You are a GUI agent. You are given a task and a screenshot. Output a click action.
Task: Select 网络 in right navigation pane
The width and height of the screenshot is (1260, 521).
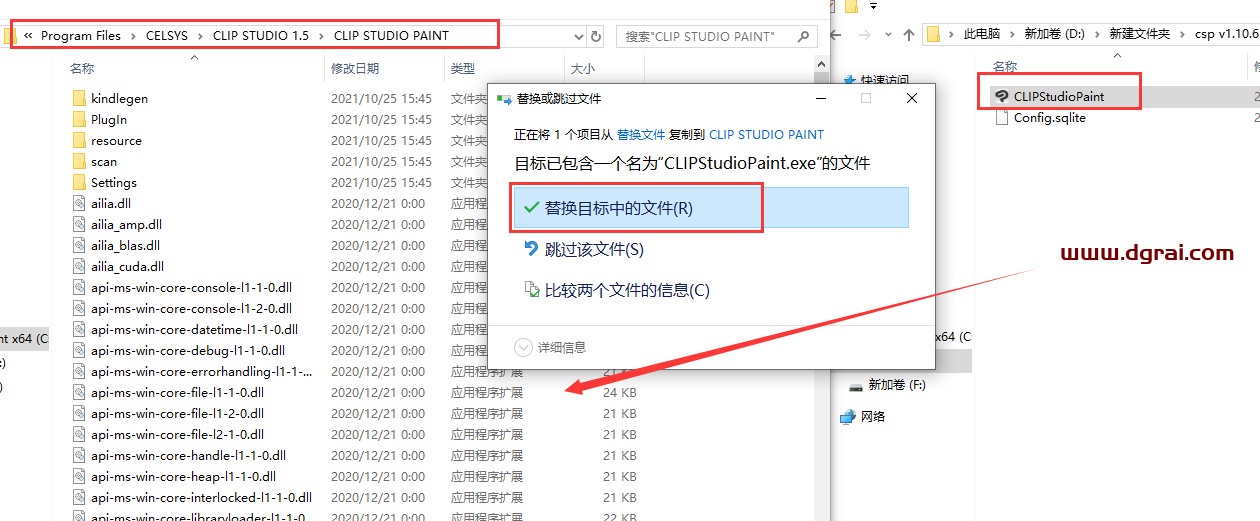coord(872,416)
